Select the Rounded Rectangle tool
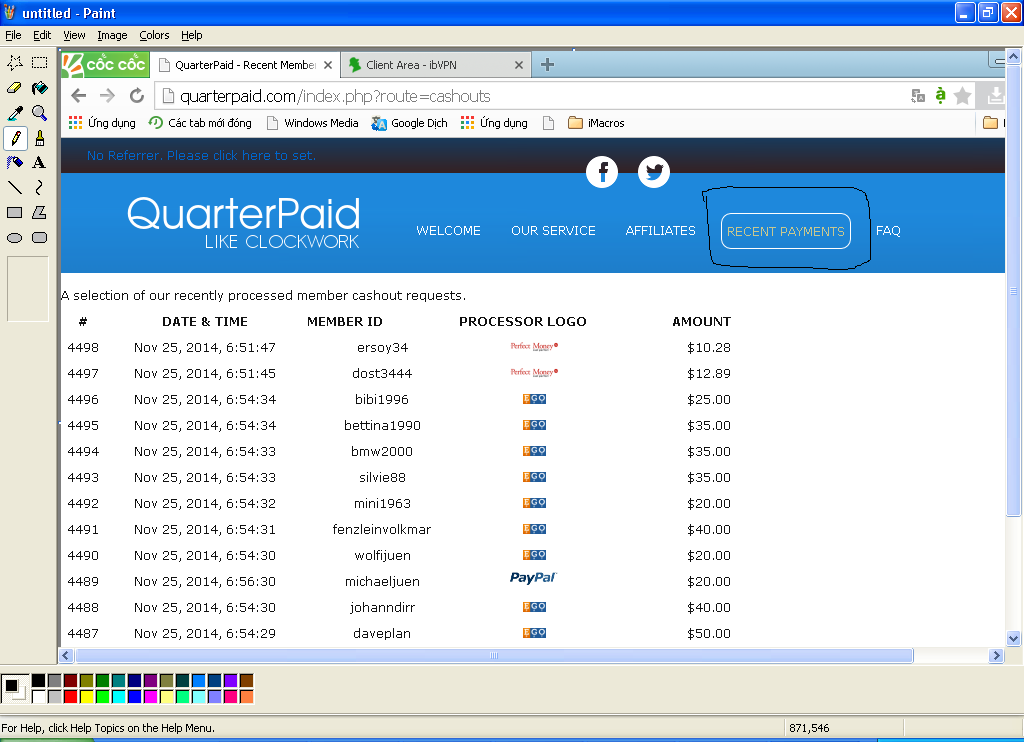This screenshot has height=742, width=1024. click(x=39, y=237)
